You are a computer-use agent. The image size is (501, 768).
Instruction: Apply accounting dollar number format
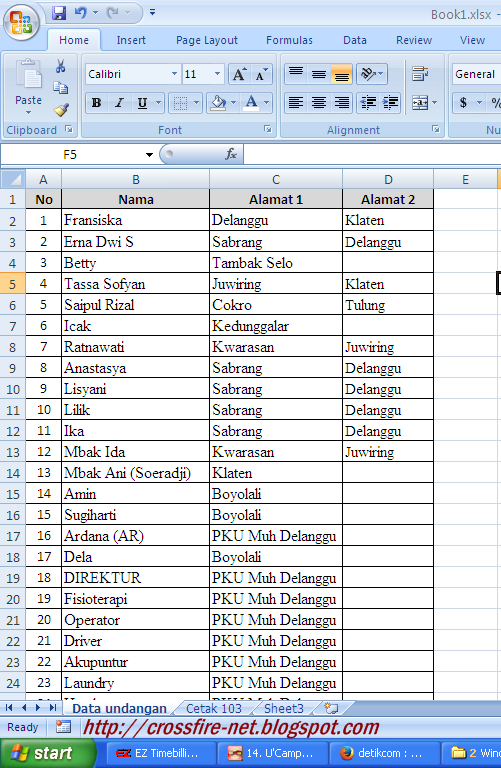point(463,103)
